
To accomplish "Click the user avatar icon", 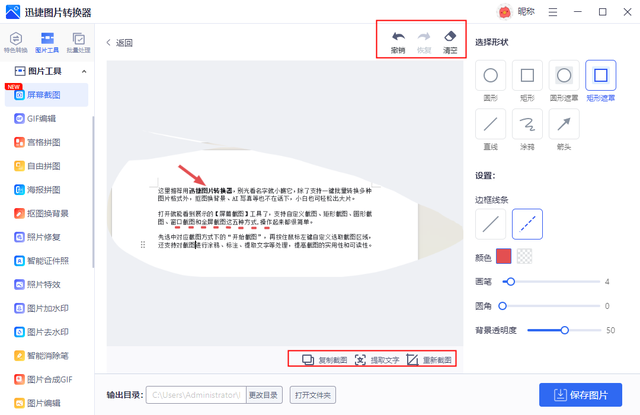I will 505,12.
